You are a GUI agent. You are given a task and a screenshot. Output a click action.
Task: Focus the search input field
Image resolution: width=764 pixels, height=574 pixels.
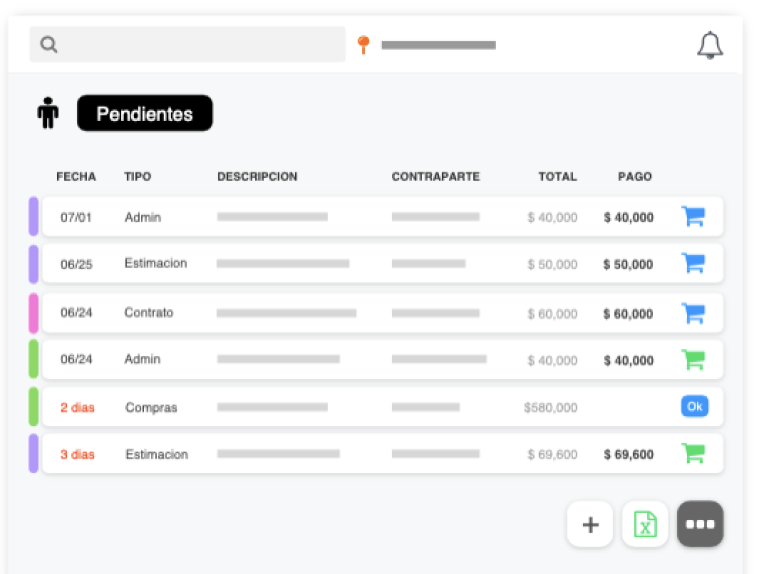pyautogui.click(x=200, y=45)
